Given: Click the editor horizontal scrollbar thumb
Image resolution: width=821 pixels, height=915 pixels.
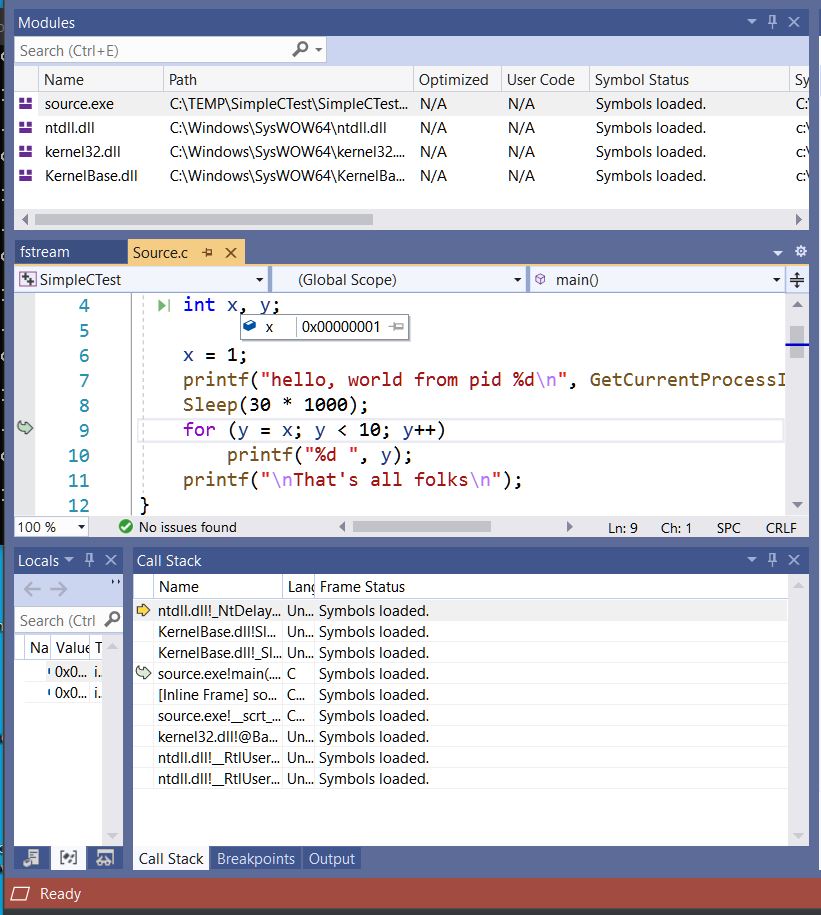Looking at the screenshot, I should pyautogui.click(x=421, y=527).
